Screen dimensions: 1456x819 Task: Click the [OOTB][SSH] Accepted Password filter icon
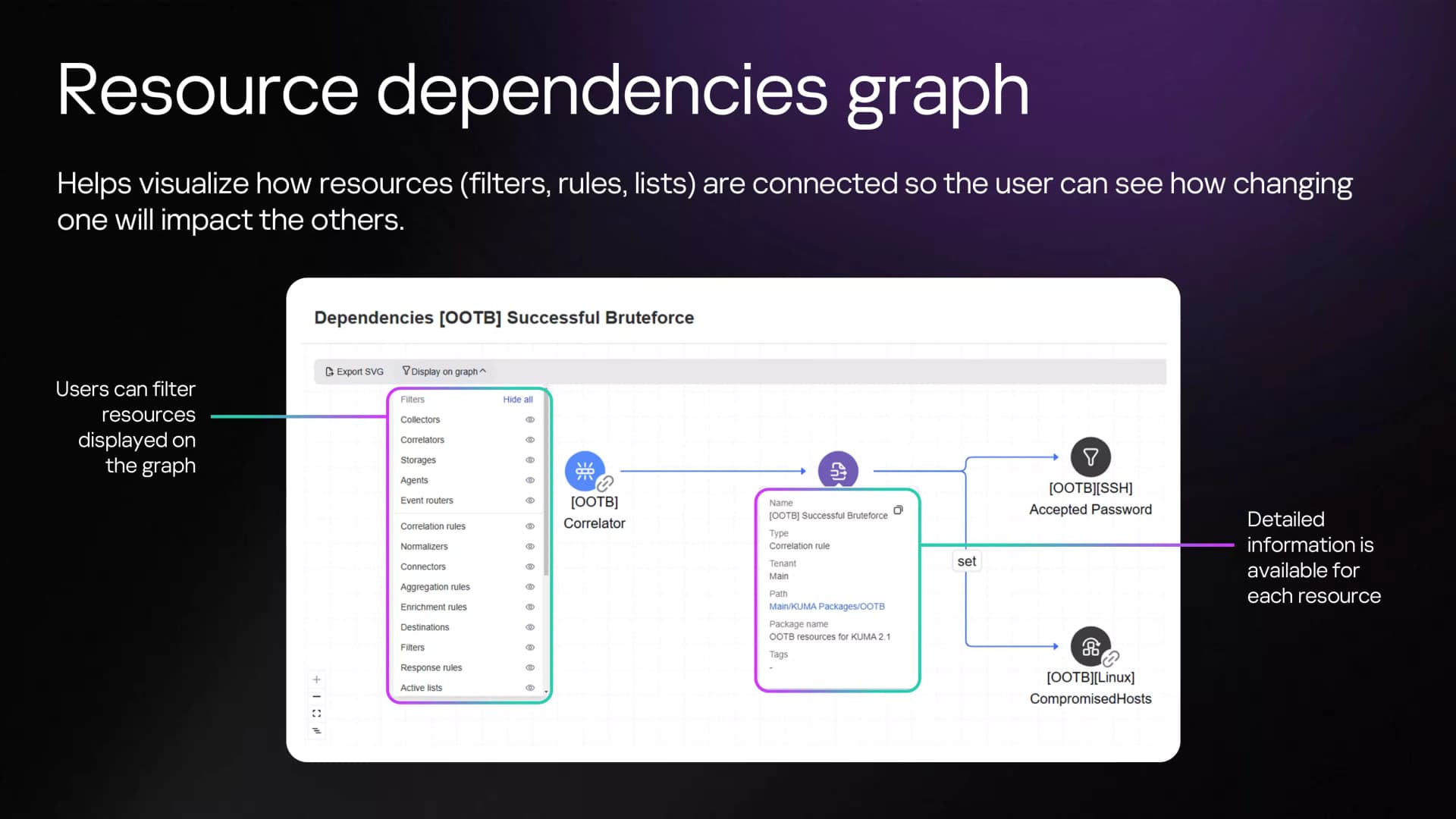[x=1090, y=457]
